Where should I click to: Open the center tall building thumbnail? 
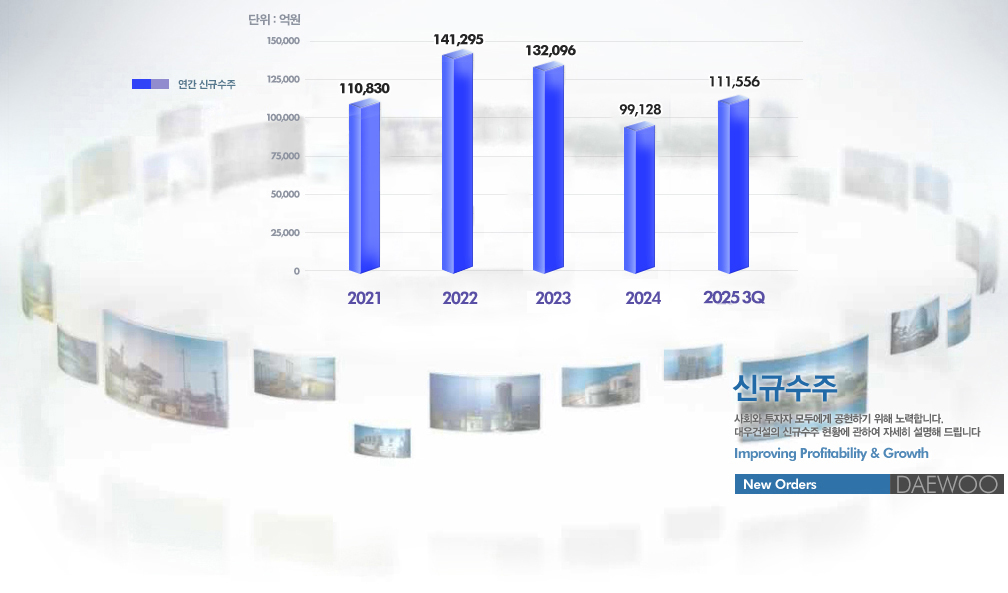click(485, 401)
